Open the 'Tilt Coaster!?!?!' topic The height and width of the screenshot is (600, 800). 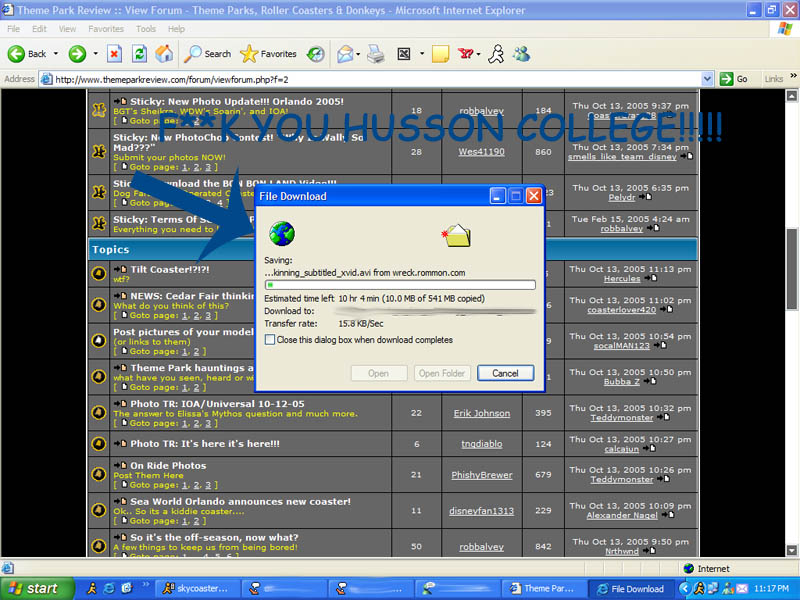pyautogui.click(x=170, y=269)
